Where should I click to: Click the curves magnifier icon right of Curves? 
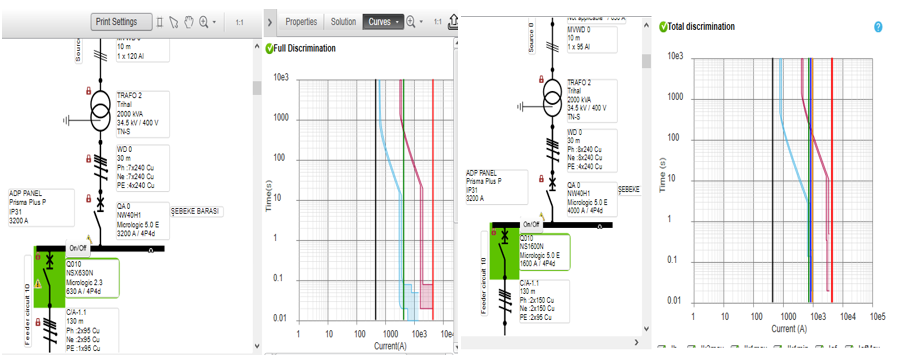(x=411, y=22)
